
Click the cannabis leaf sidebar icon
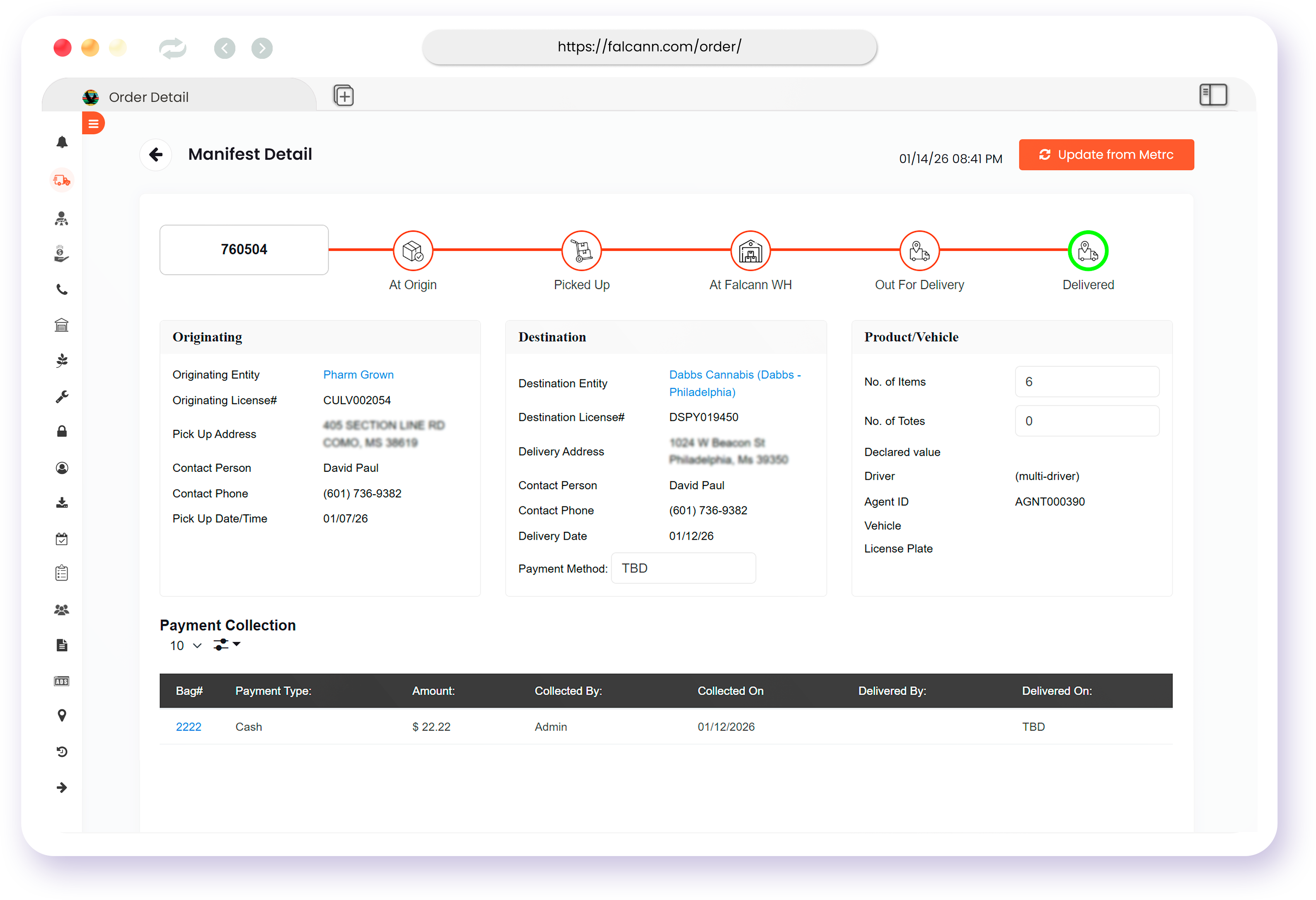point(62,361)
